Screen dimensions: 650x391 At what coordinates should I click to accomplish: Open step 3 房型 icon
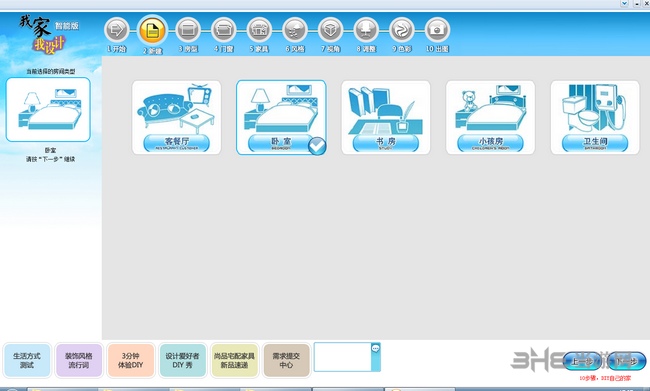tap(188, 30)
